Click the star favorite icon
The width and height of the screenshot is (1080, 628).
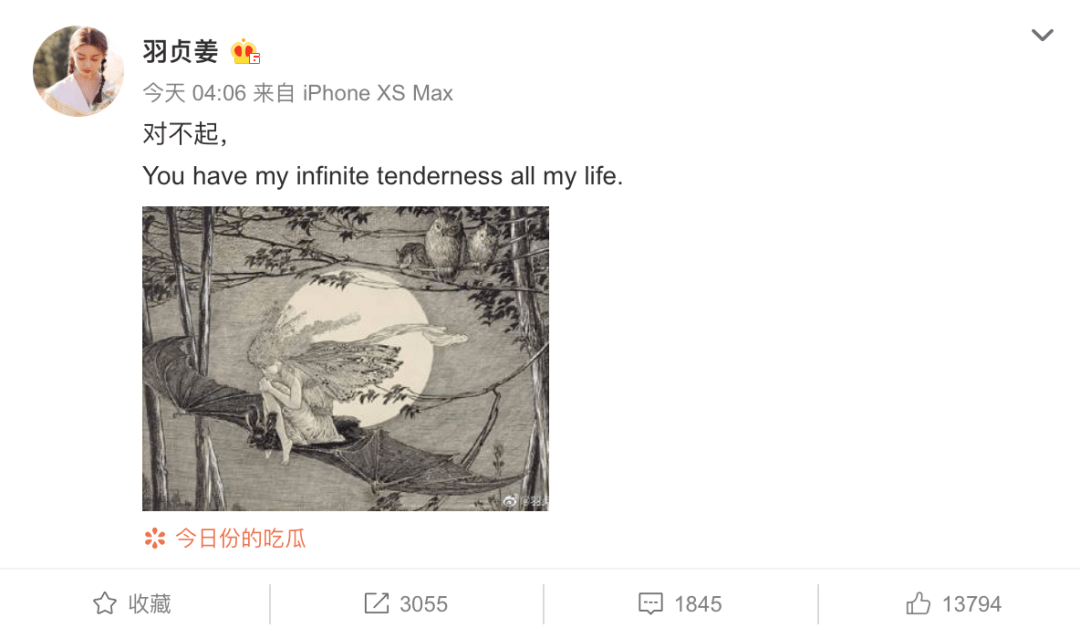pos(105,604)
